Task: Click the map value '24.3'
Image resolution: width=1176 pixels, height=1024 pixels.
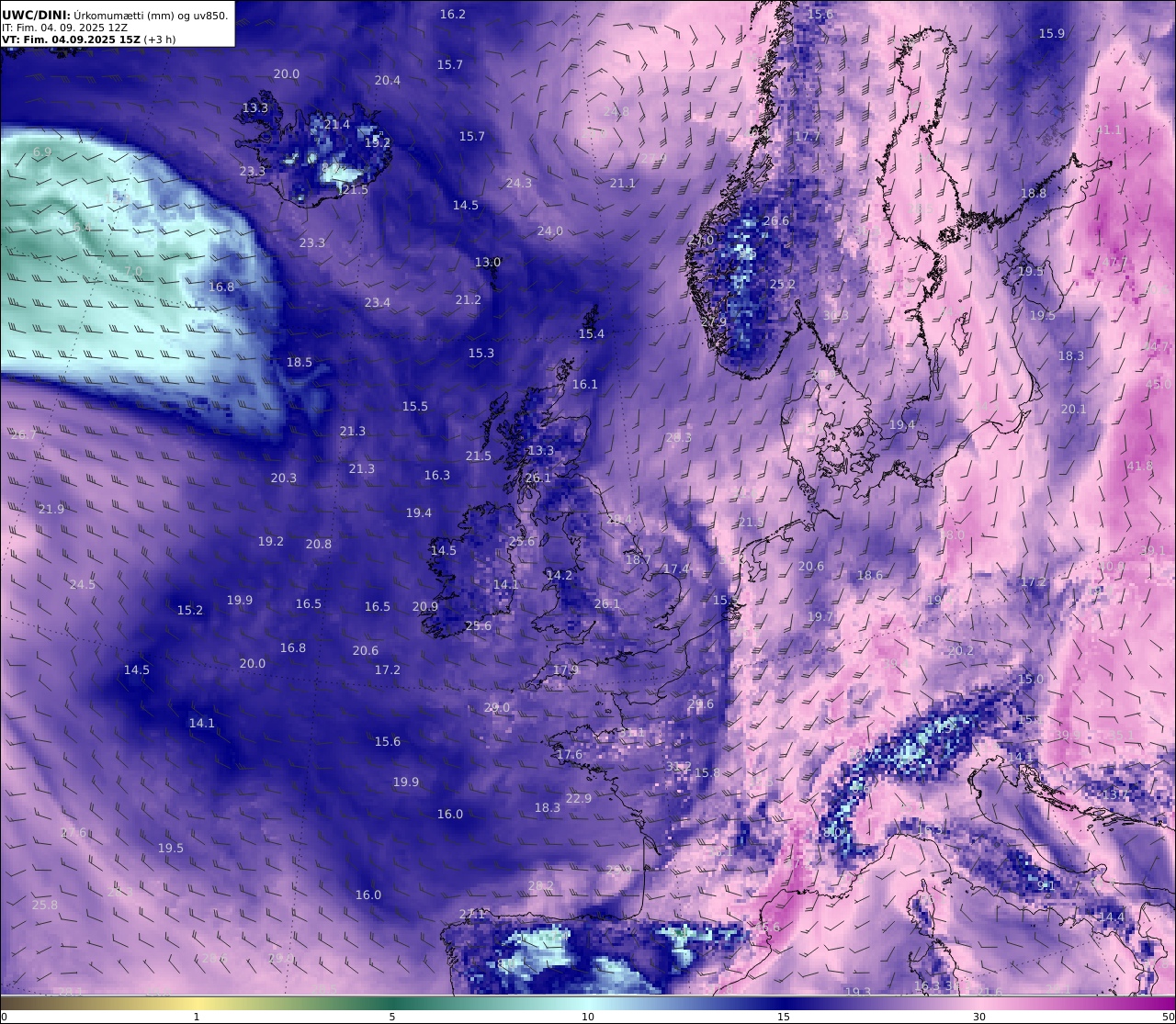Action: pos(519,183)
